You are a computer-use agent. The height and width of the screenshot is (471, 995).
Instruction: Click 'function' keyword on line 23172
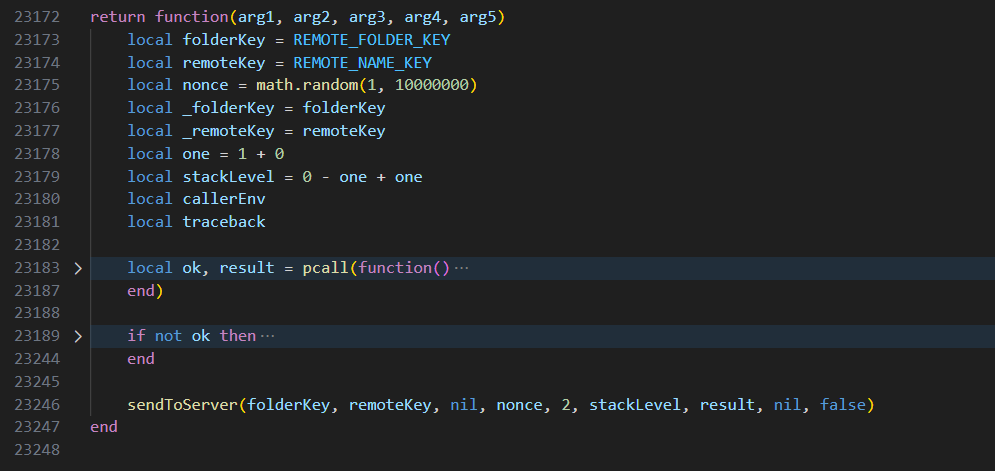coord(192,17)
